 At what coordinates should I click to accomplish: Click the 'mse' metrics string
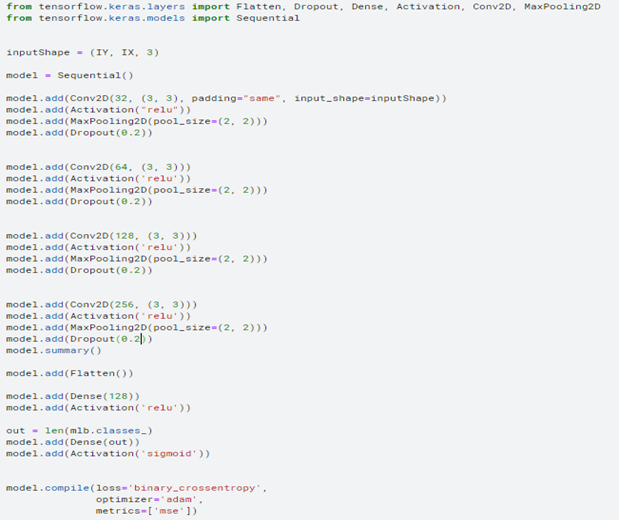pos(169,511)
